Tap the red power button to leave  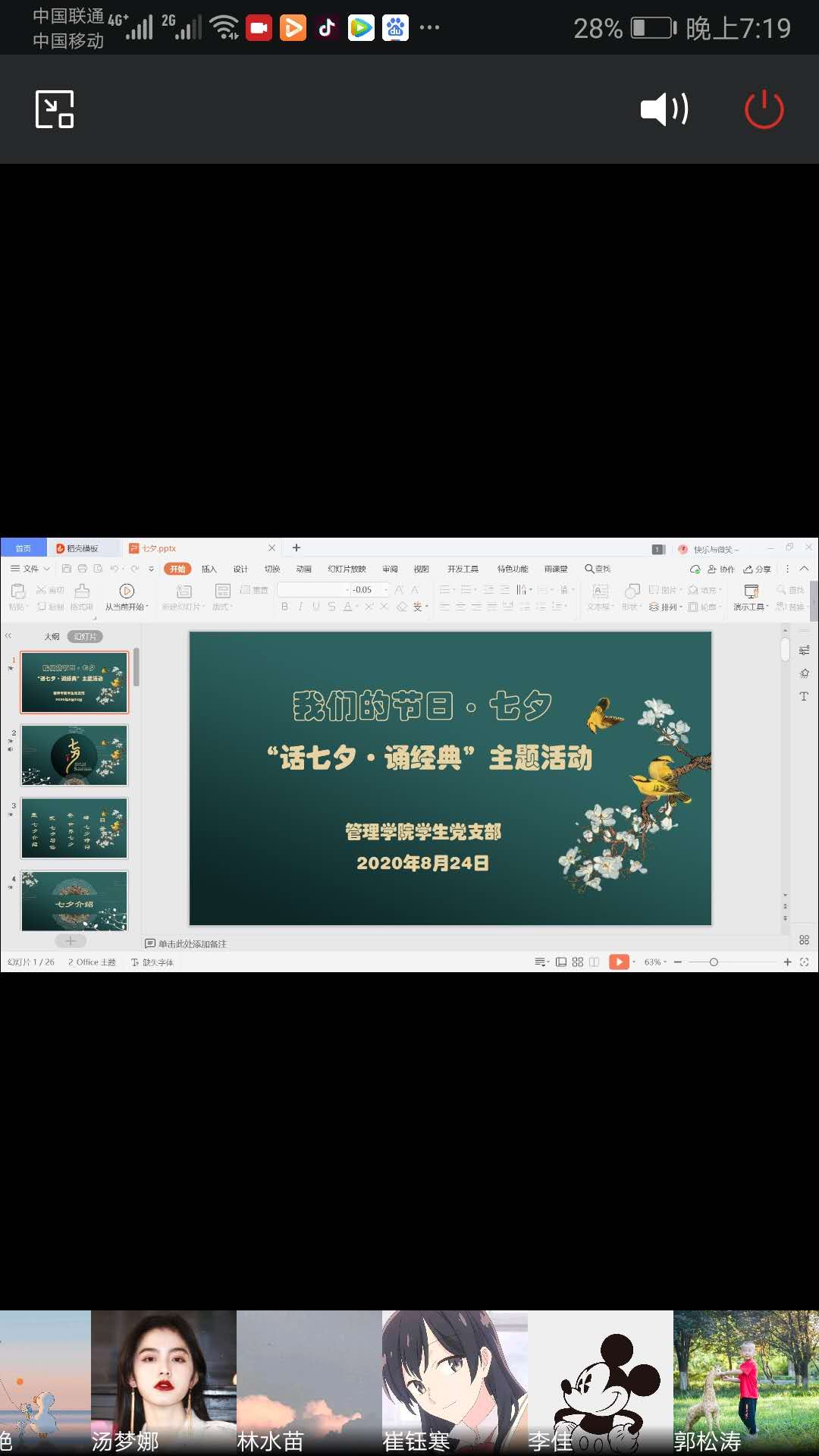(764, 109)
